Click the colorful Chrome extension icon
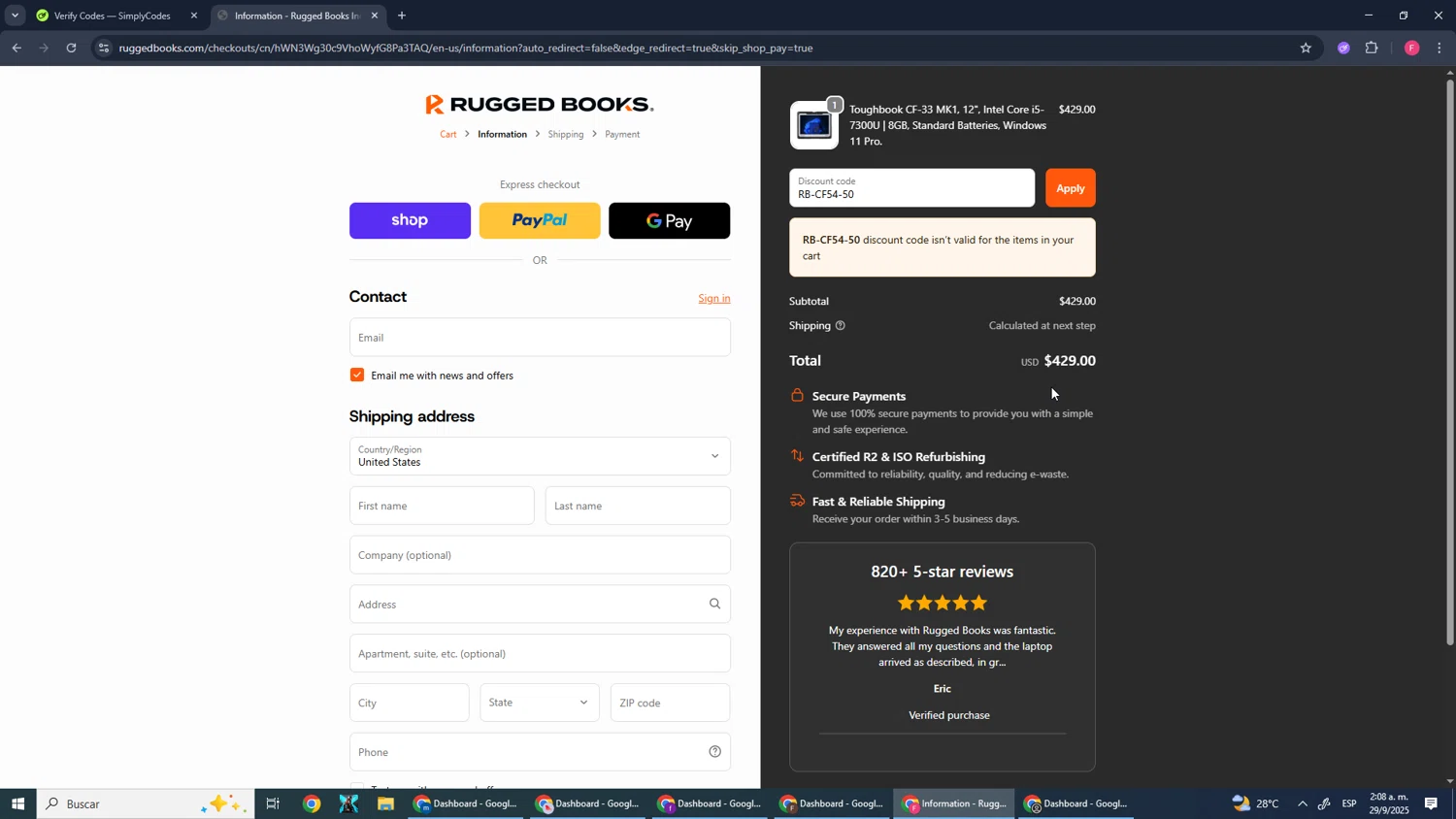 1343,48
